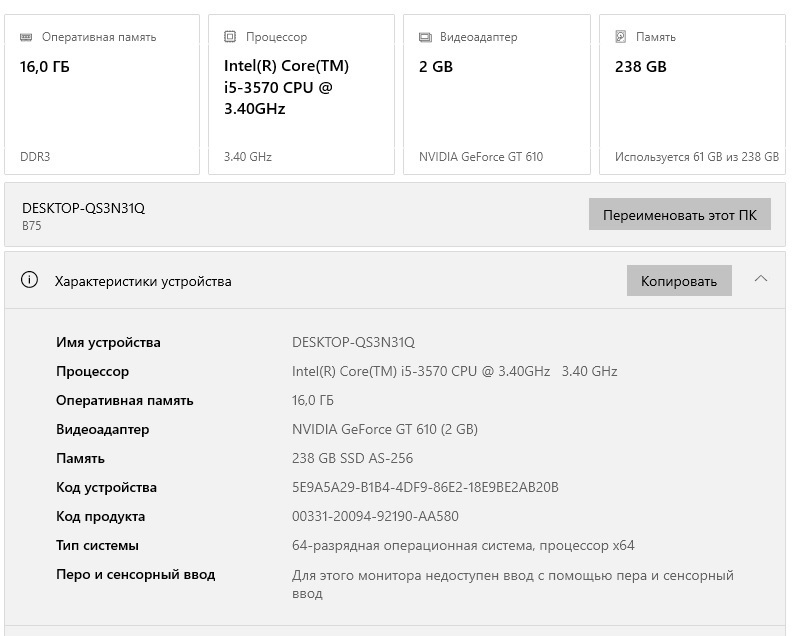
Task: Click the Память row label in specs
Action: coord(81,459)
